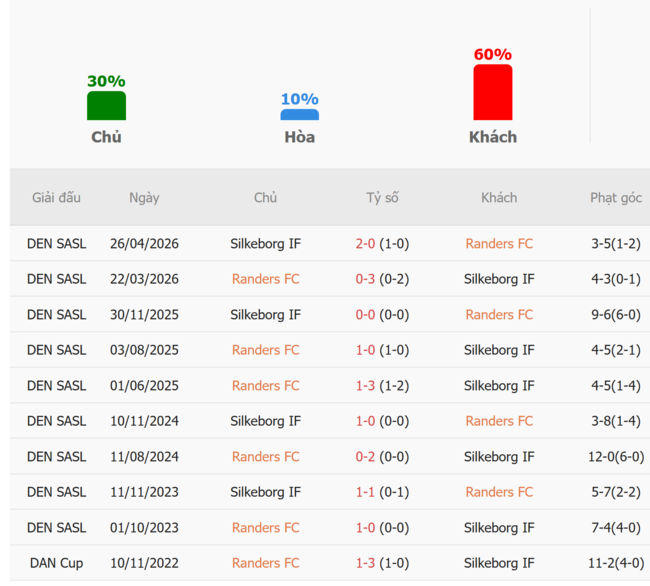Click Silkeborg IF in the 10/11/2022 row
The height and width of the screenshot is (586, 650).
point(499,564)
